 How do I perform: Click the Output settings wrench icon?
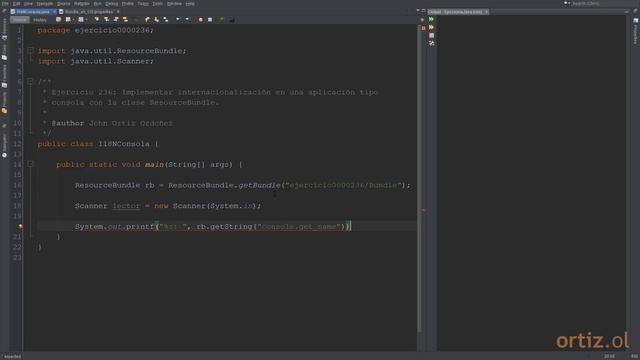pyautogui.click(x=431, y=43)
